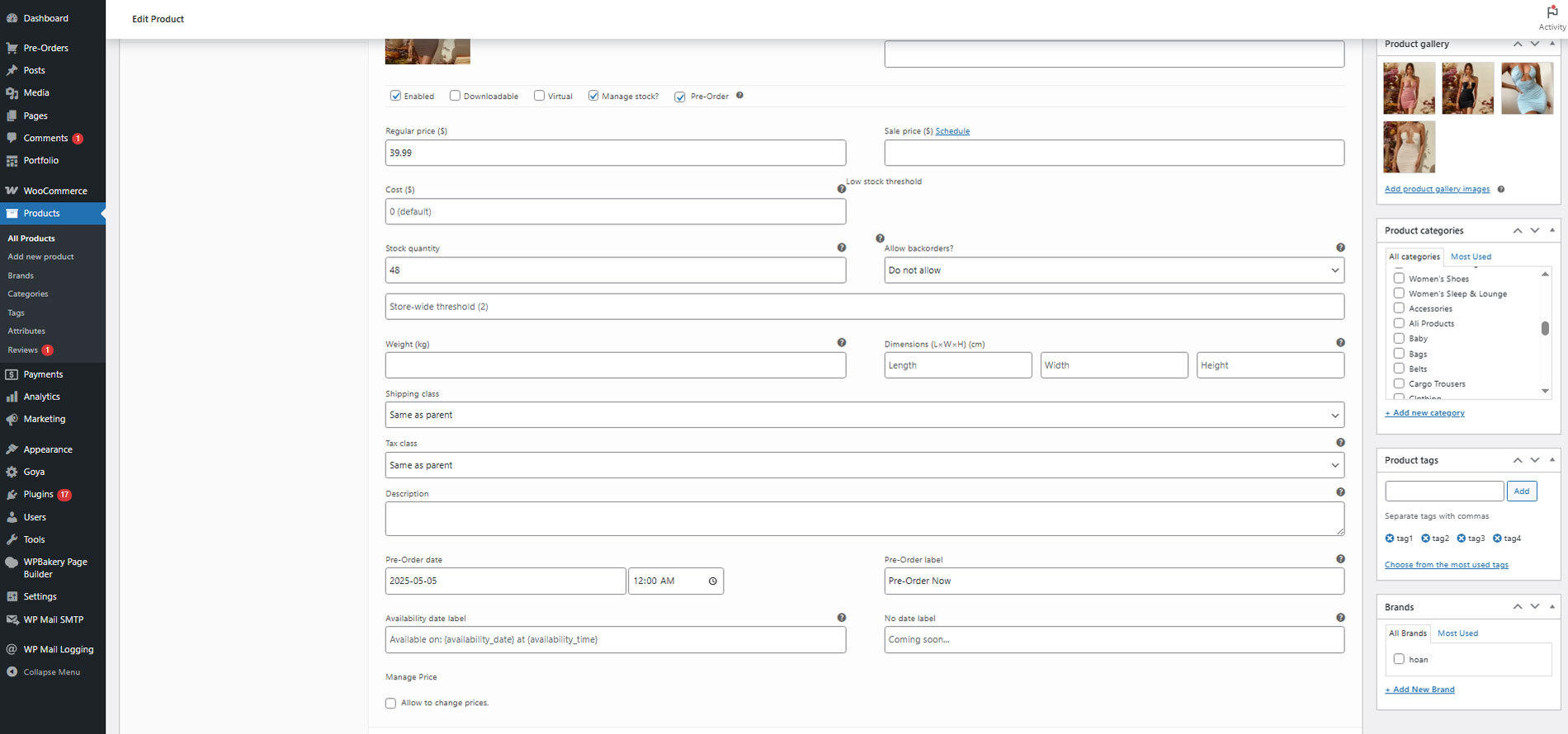Enable Allow to change prices

pyautogui.click(x=390, y=703)
